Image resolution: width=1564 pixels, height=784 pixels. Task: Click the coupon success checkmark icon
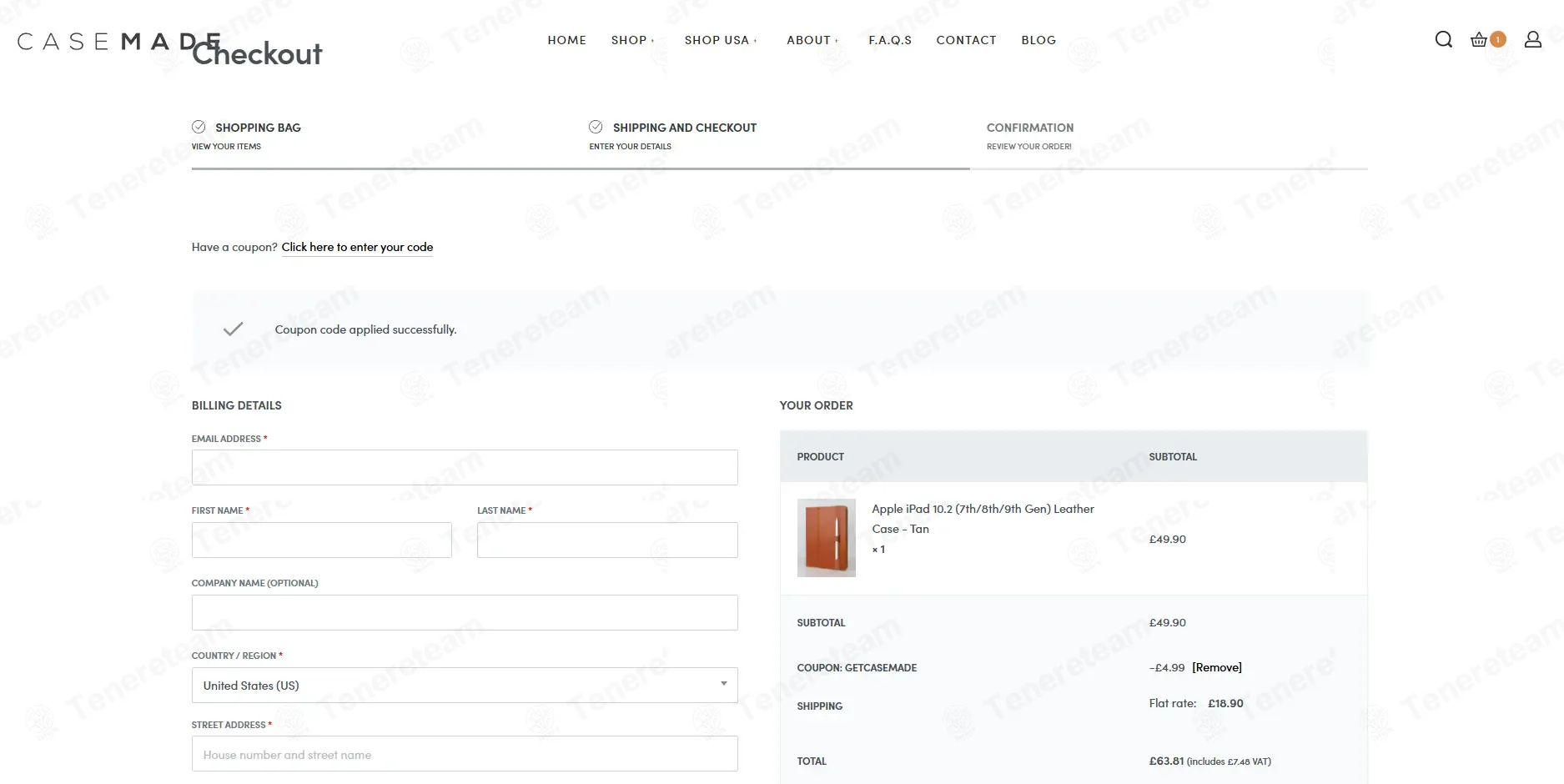[x=234, y=329]
